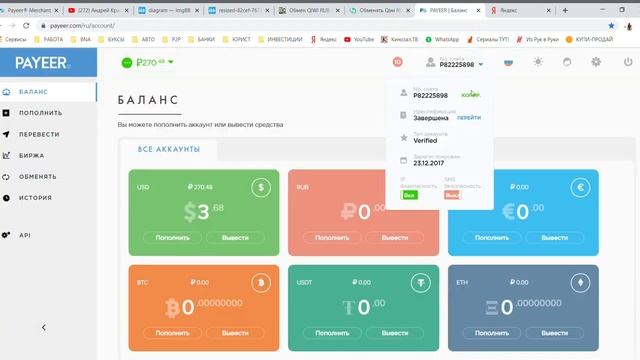This screenshot has height=360, width=640.
Task: Click Пополнить on the USD card
Action: click(172, 238)
